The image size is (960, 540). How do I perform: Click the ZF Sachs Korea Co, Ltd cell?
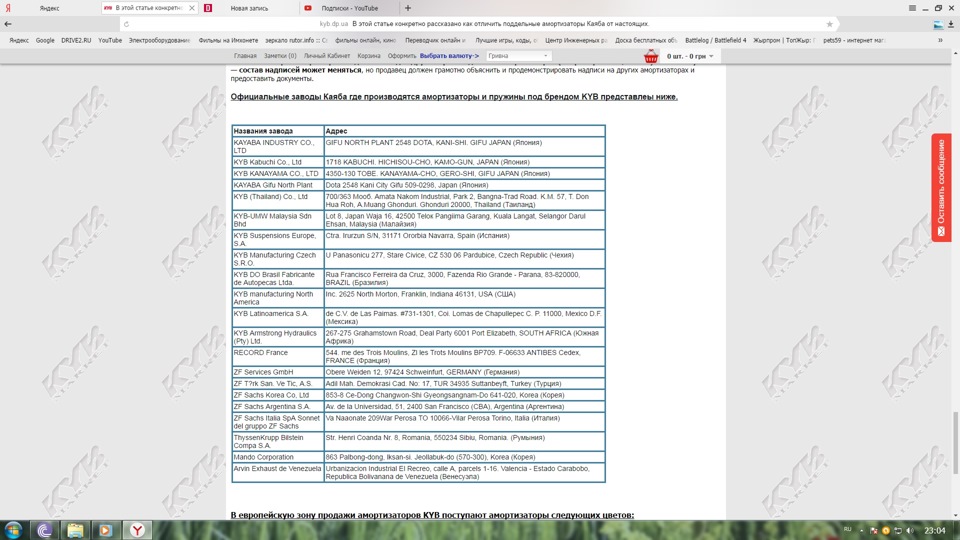[x=278, y=396]
